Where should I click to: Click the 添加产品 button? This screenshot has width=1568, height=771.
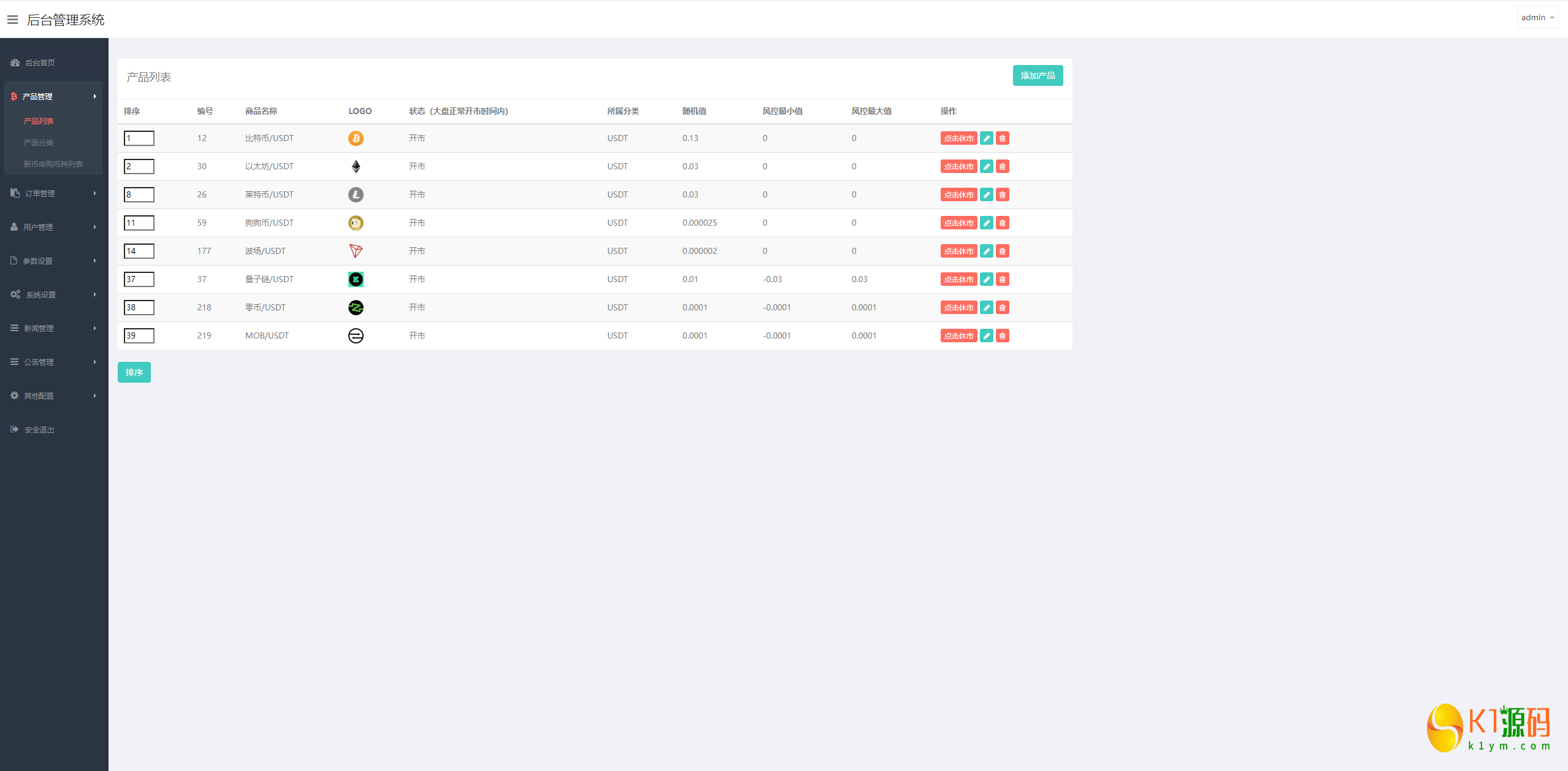pos(1038,75)
